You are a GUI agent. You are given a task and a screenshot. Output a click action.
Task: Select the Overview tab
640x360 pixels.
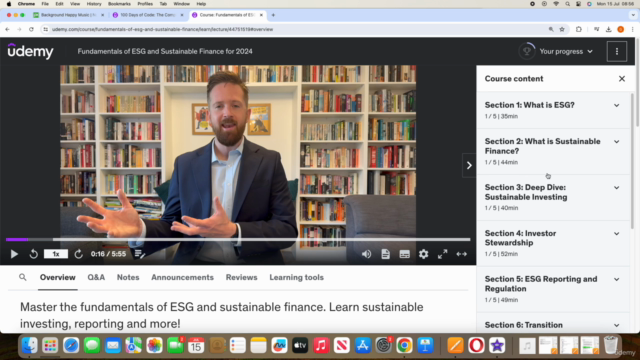pyautogui.click(x=58, y=278)
